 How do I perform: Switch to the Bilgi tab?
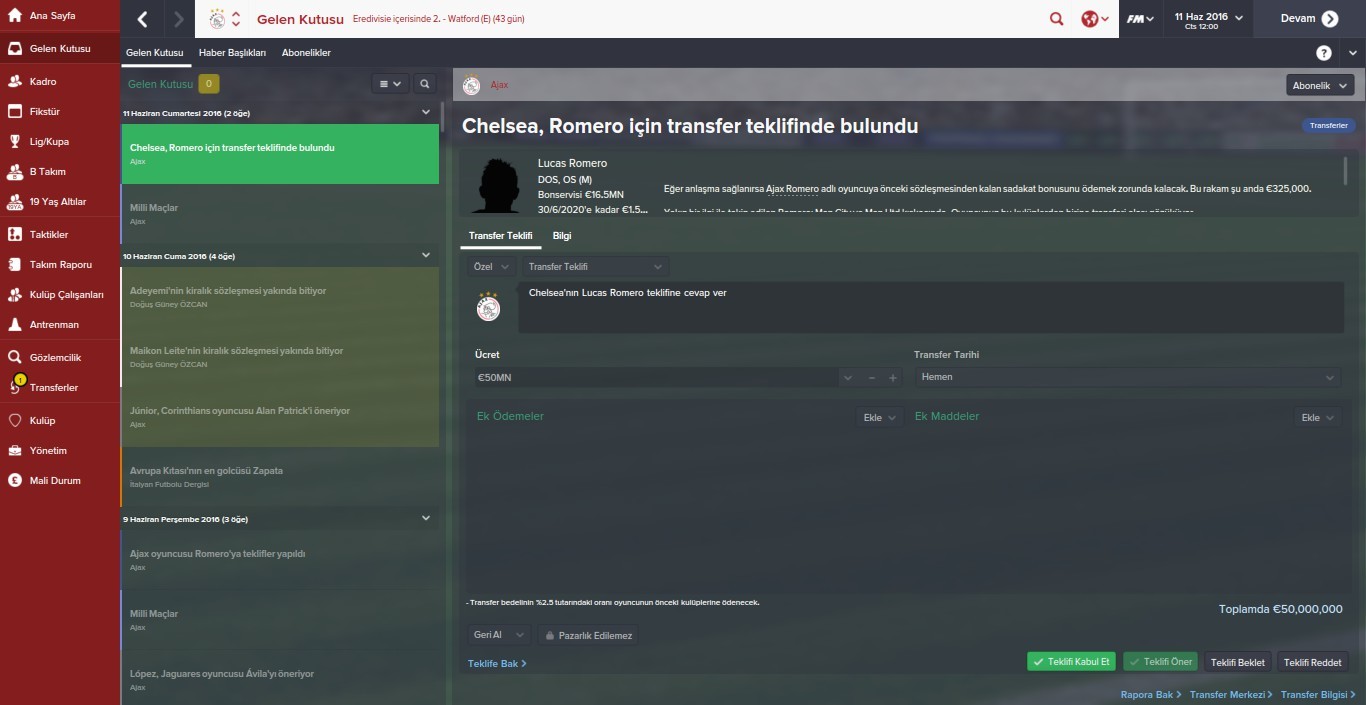click(x=562, y=236)
